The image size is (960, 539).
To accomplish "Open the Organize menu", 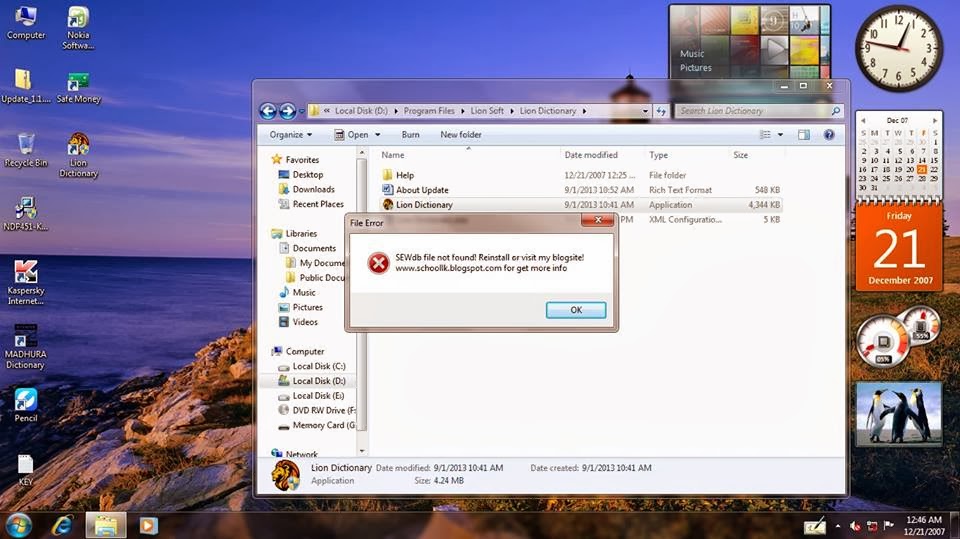I will pyautogui.click(x=291, y=135).
